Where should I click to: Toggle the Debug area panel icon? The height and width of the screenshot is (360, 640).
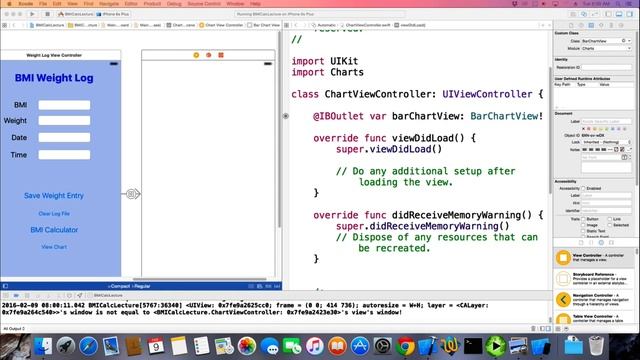(x=619, y=14)
